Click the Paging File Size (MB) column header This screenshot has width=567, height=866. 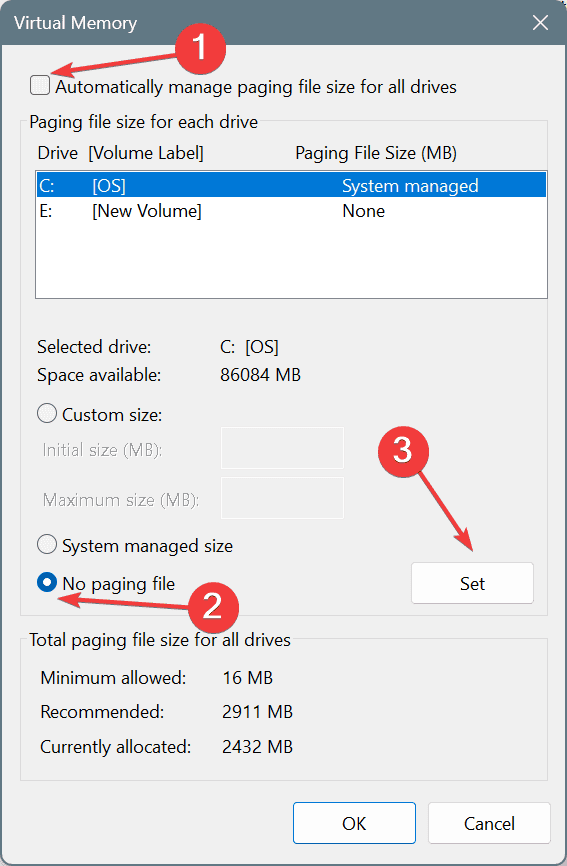click(x=376, y=153)
